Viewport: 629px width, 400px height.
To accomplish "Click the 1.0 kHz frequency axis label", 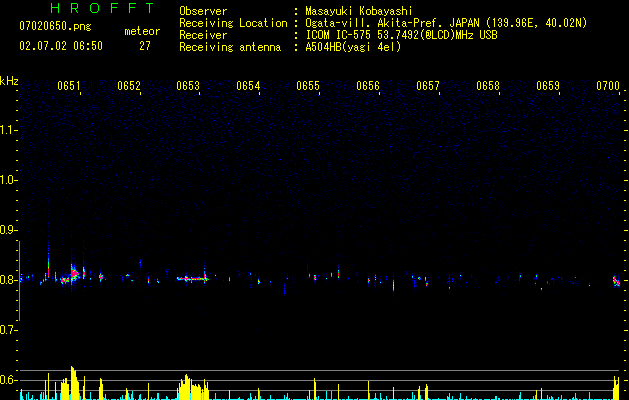I will (x=8, y=180).
